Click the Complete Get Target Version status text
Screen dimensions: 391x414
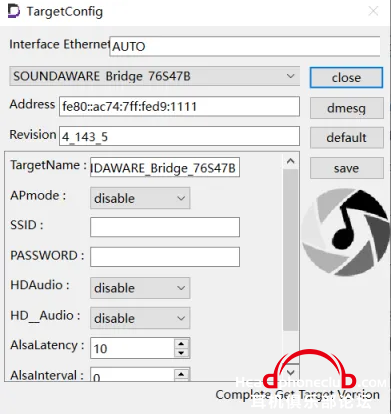[297, 395]
